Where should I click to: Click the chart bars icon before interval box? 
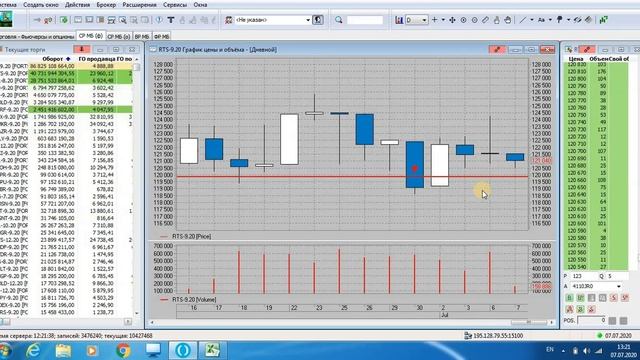pos(399,20)
